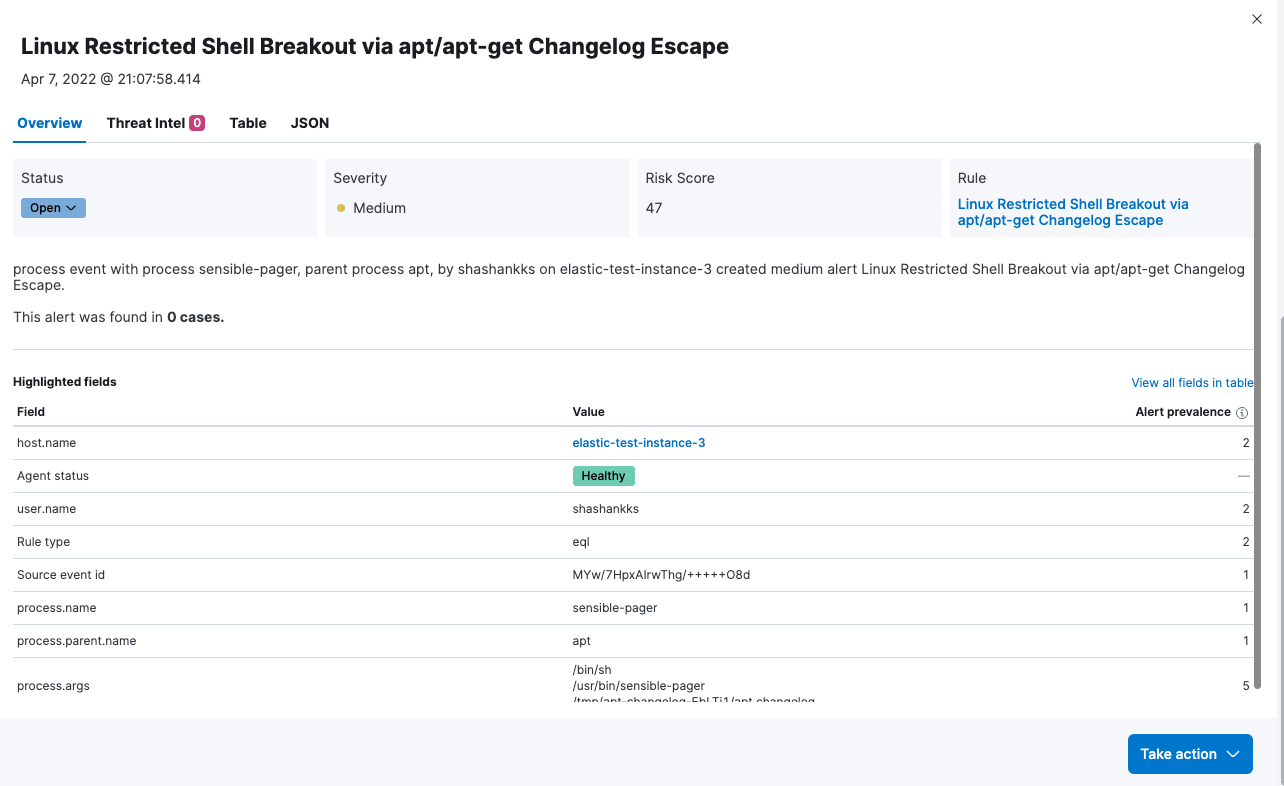Click the flyout vertical scrollbar
This screenshot has height=786, width=1284.
click(1257, 415)
